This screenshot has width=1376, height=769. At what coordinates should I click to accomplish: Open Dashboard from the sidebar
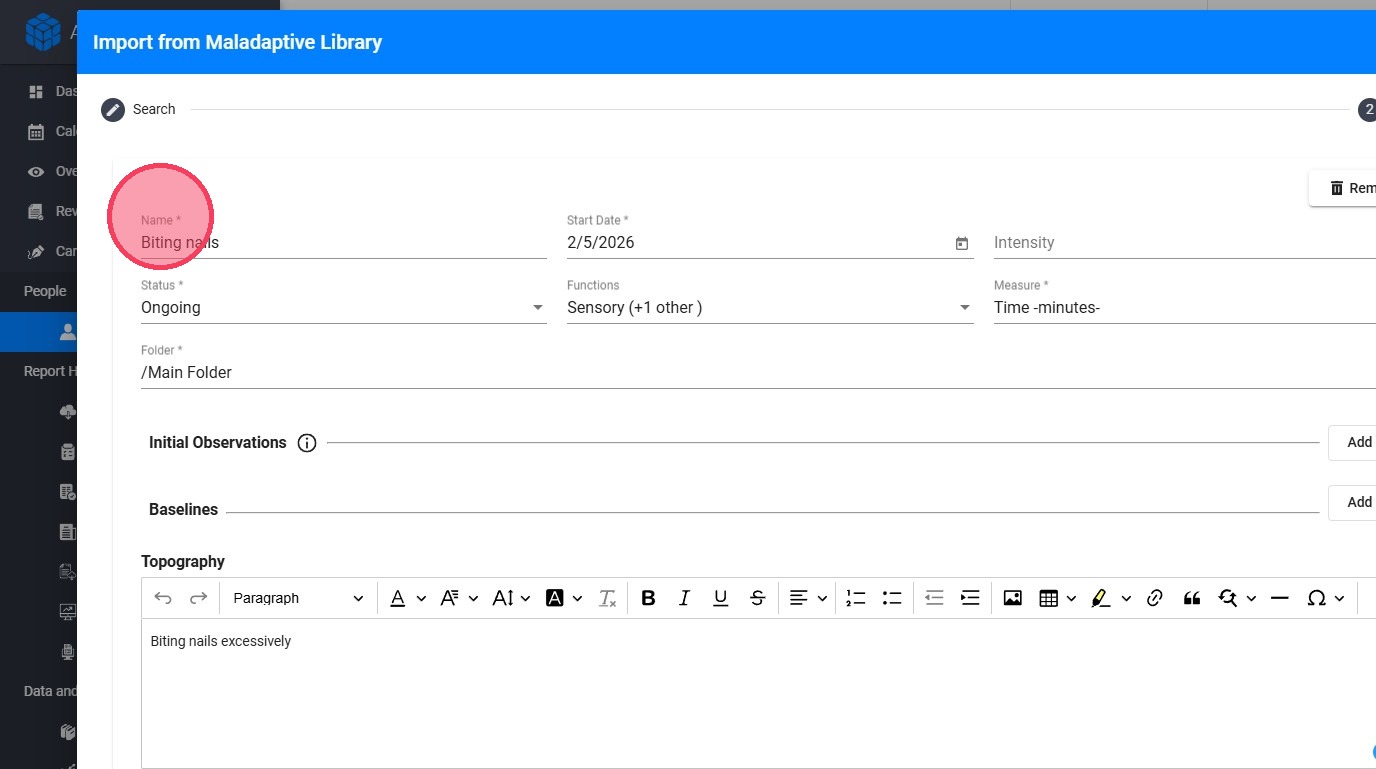[52, 91]
